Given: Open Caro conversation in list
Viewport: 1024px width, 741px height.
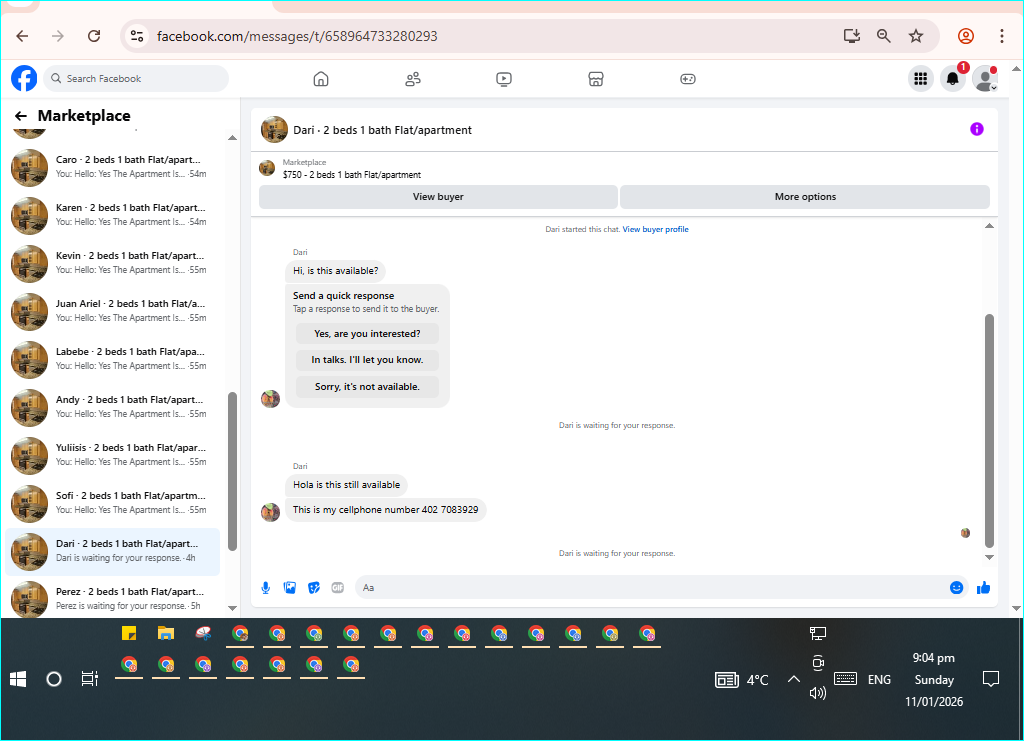Looking at the screenshot, I should (112, 167).
